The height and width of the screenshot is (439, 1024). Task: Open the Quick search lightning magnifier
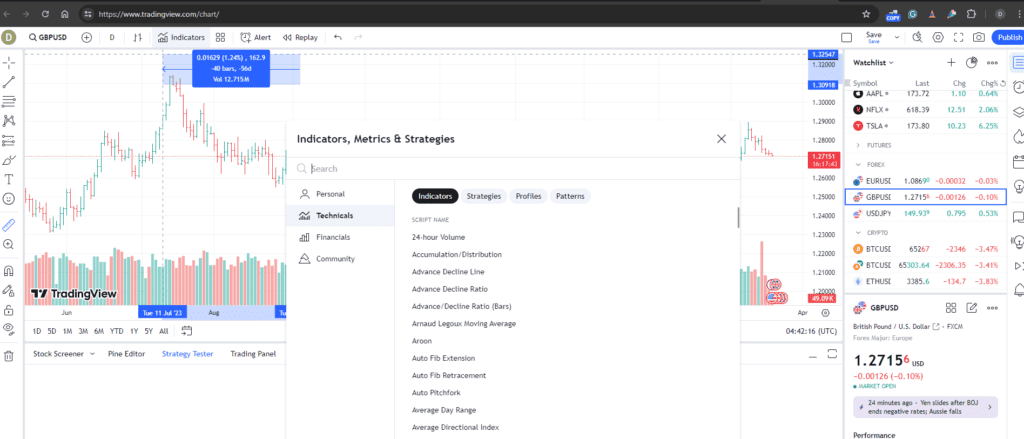tap(918, 37)
